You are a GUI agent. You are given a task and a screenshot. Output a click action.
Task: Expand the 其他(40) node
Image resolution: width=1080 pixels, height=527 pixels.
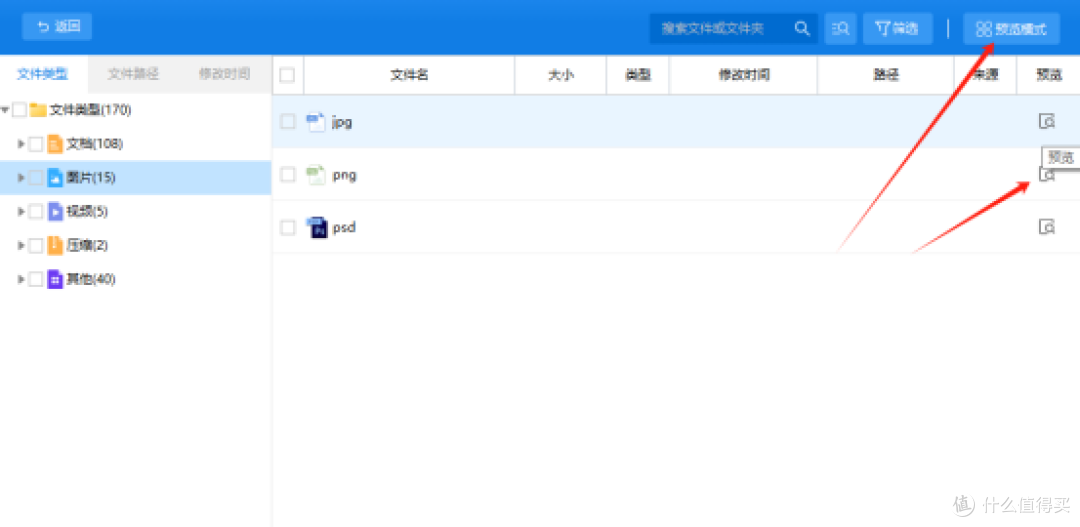click(x=21, y=279)
